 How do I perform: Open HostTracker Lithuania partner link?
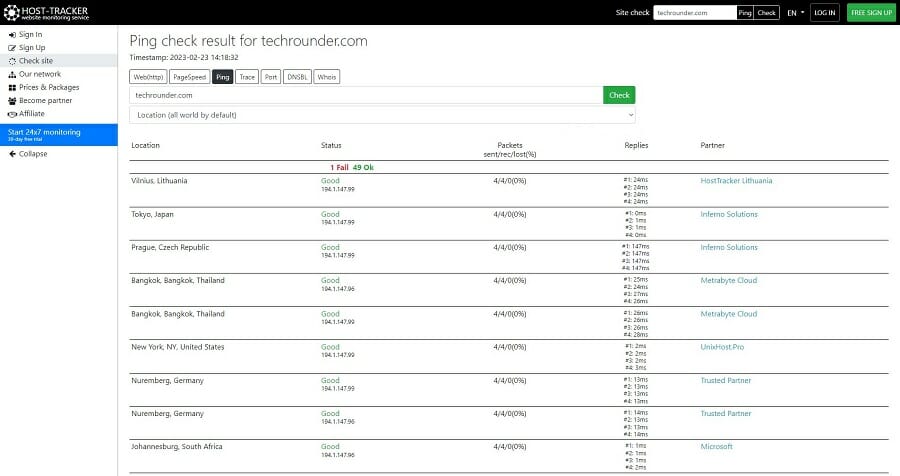point(736,181)
